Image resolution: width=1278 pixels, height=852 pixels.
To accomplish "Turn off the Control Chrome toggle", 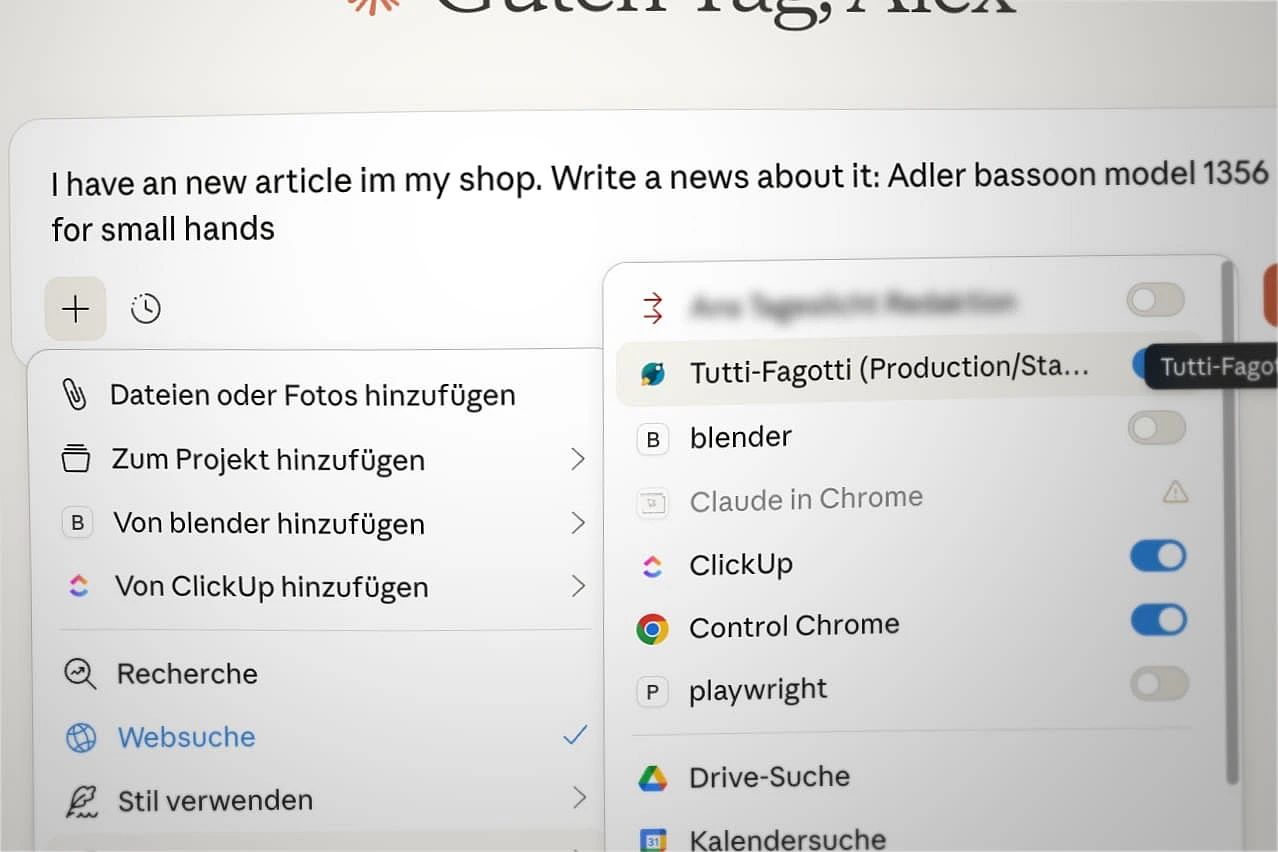I will 1158,620.
